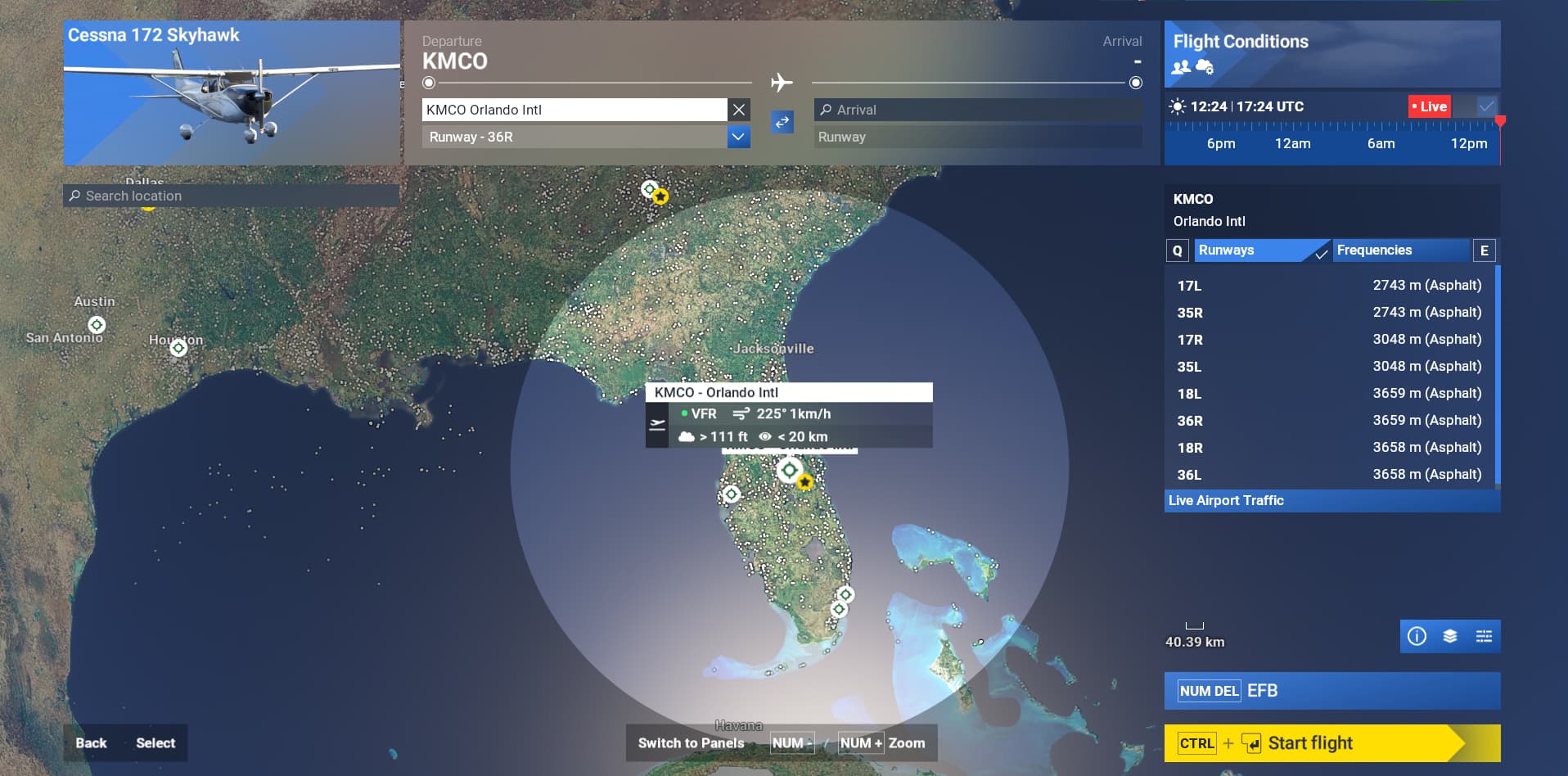
Task: Expand the Live Airport Traffic section
Action: tap(1331, 501)
